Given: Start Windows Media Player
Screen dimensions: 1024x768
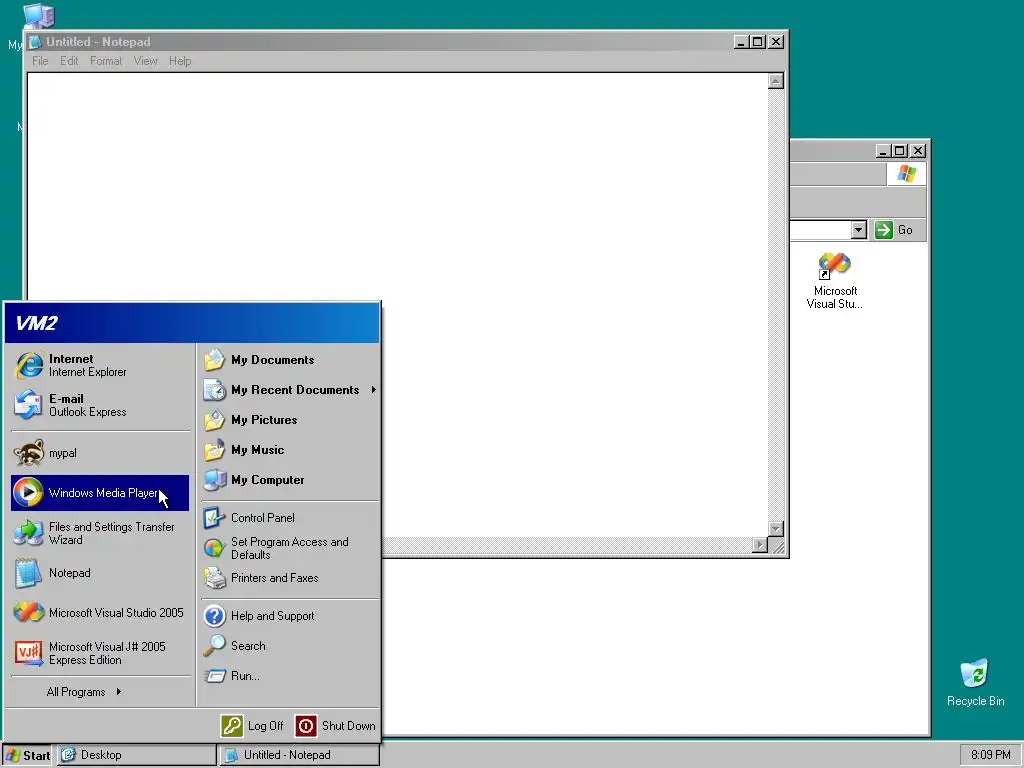Looking at the screenshot, I should [100, 492].
